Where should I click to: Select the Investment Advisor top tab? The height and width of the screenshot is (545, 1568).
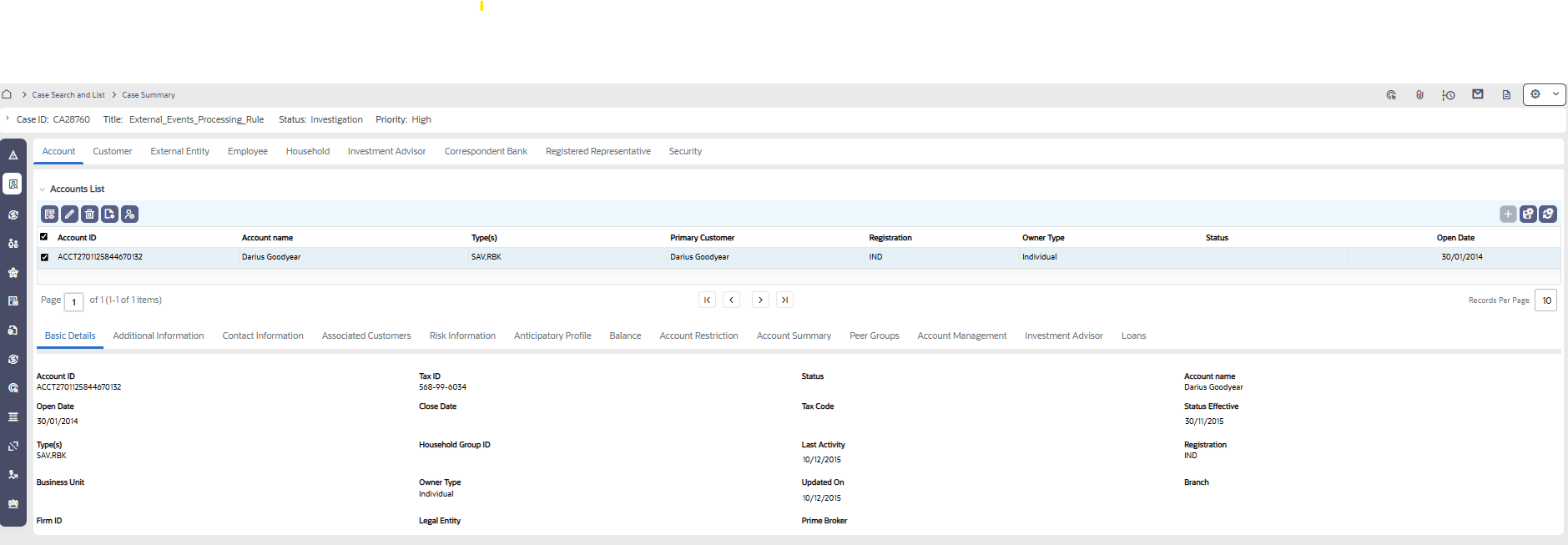click(x=387, y=151)
